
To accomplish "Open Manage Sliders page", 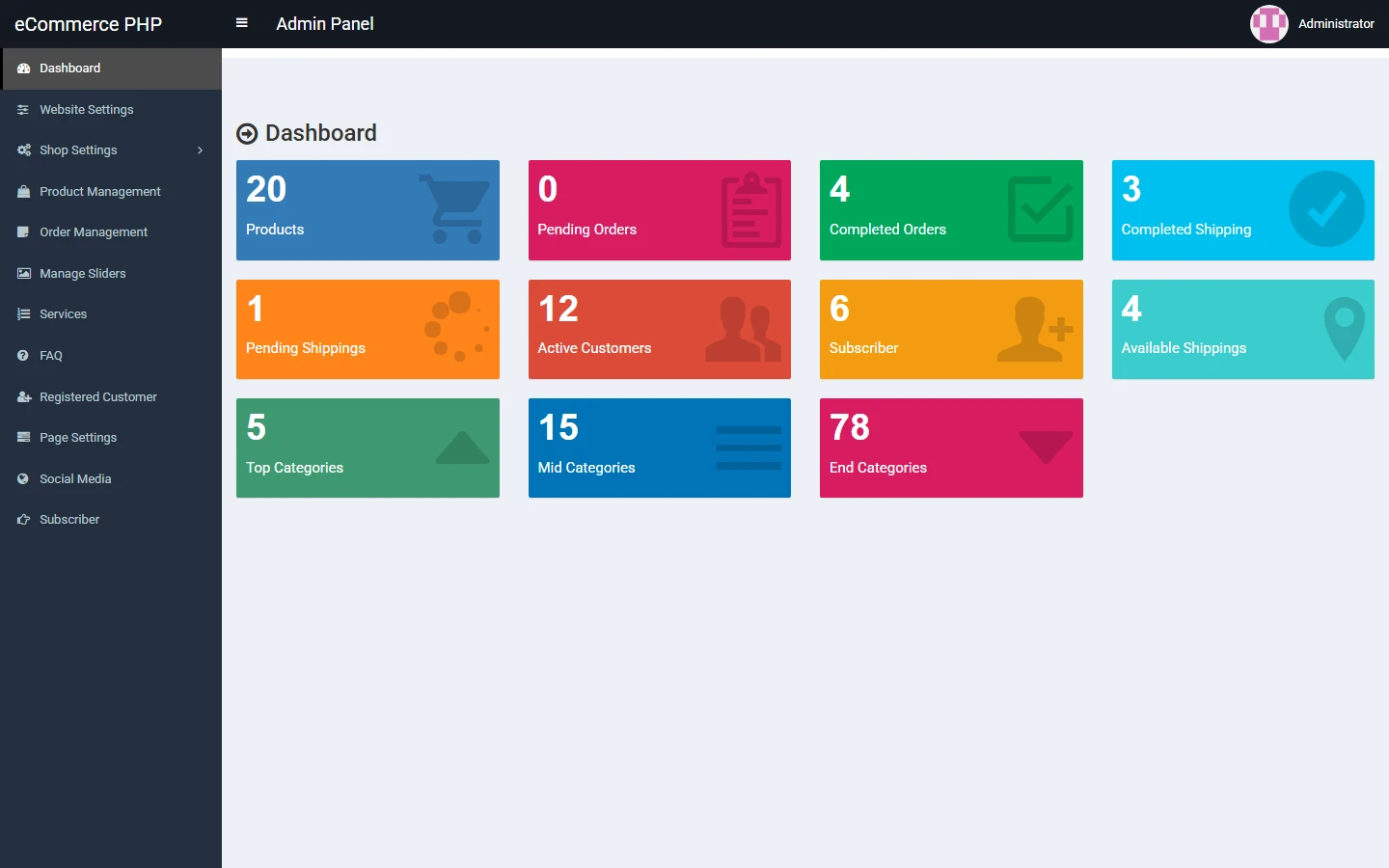I will [111, 274].
